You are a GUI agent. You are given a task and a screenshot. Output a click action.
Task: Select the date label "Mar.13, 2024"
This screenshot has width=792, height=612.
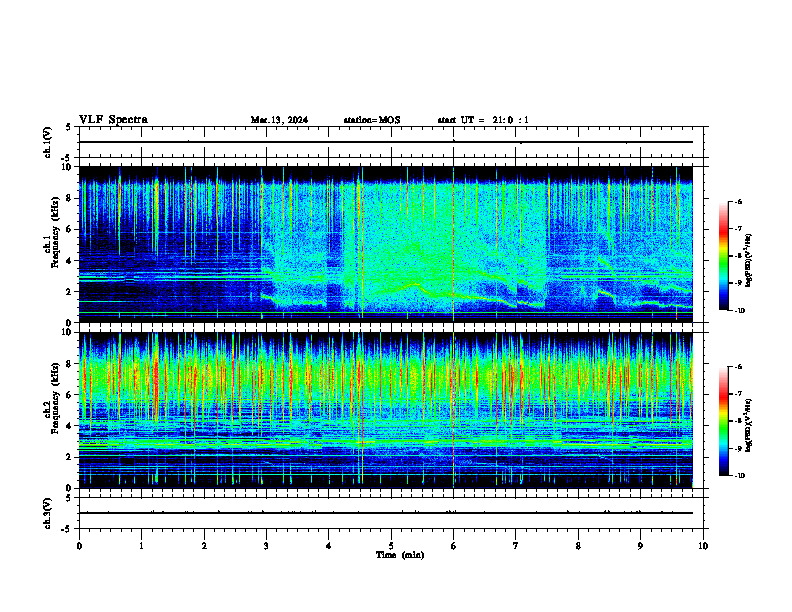tap(279, 120)
